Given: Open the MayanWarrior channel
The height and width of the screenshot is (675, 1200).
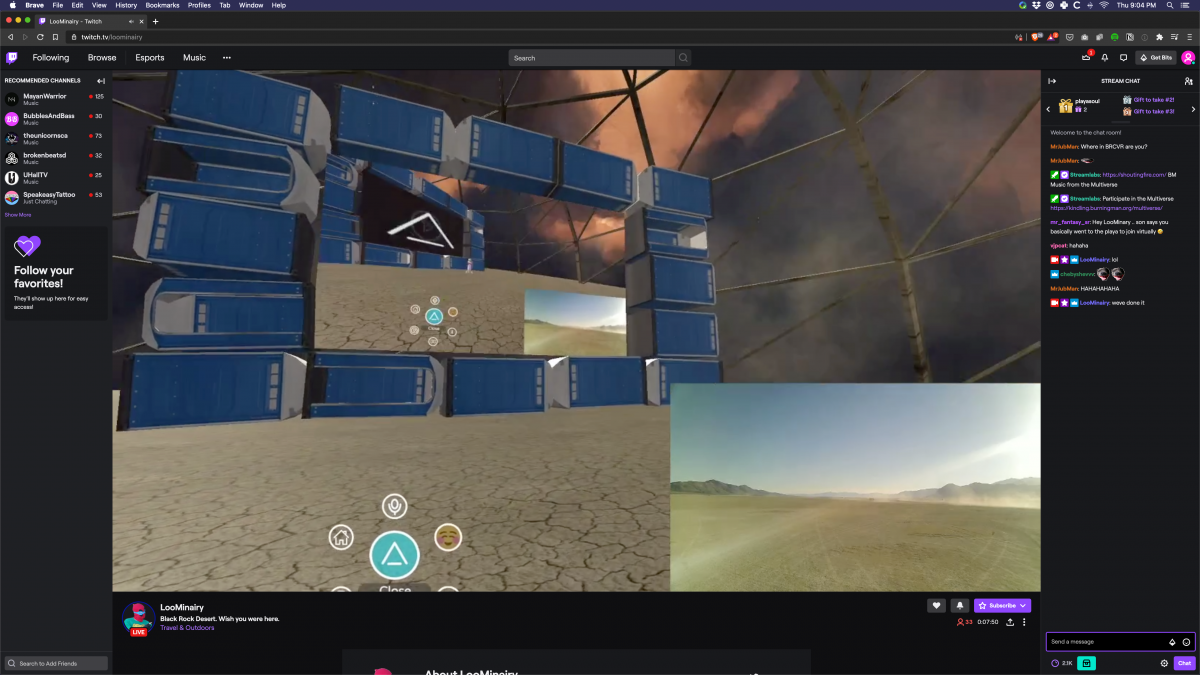Looking at the screenshot, I should tap(55, 99).
